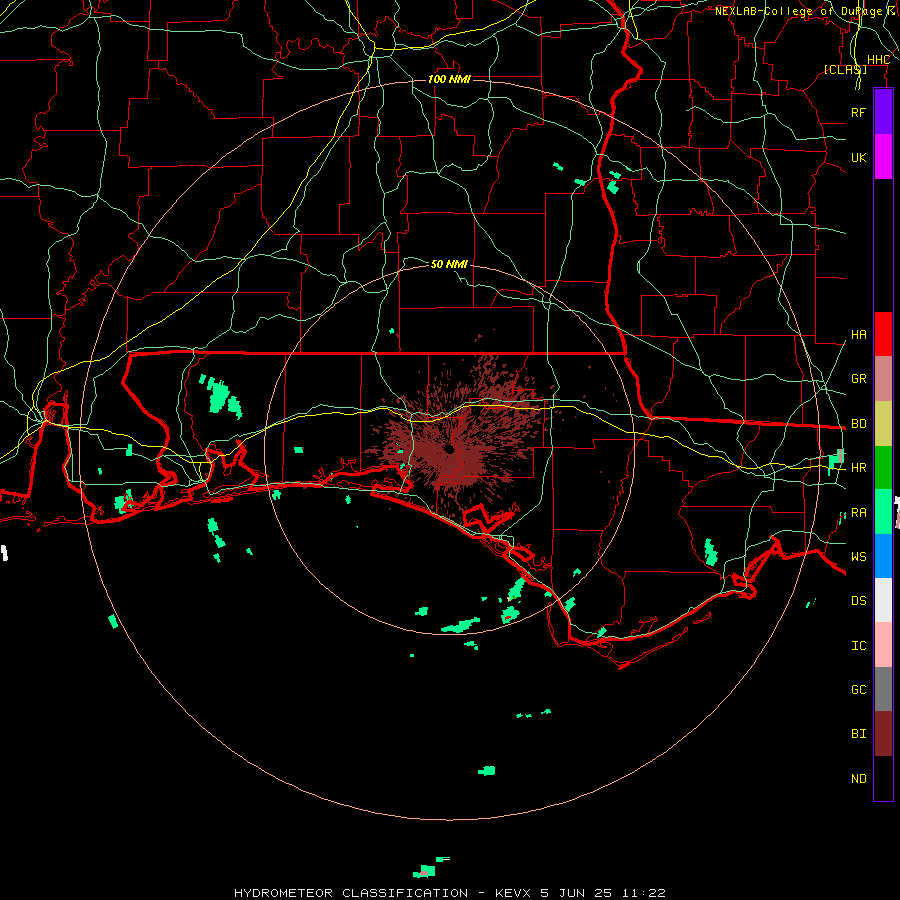This screenshot has height=900, width=900.
Task: Click the pink GR legend color swatch
Action: [x=883, y=378]
